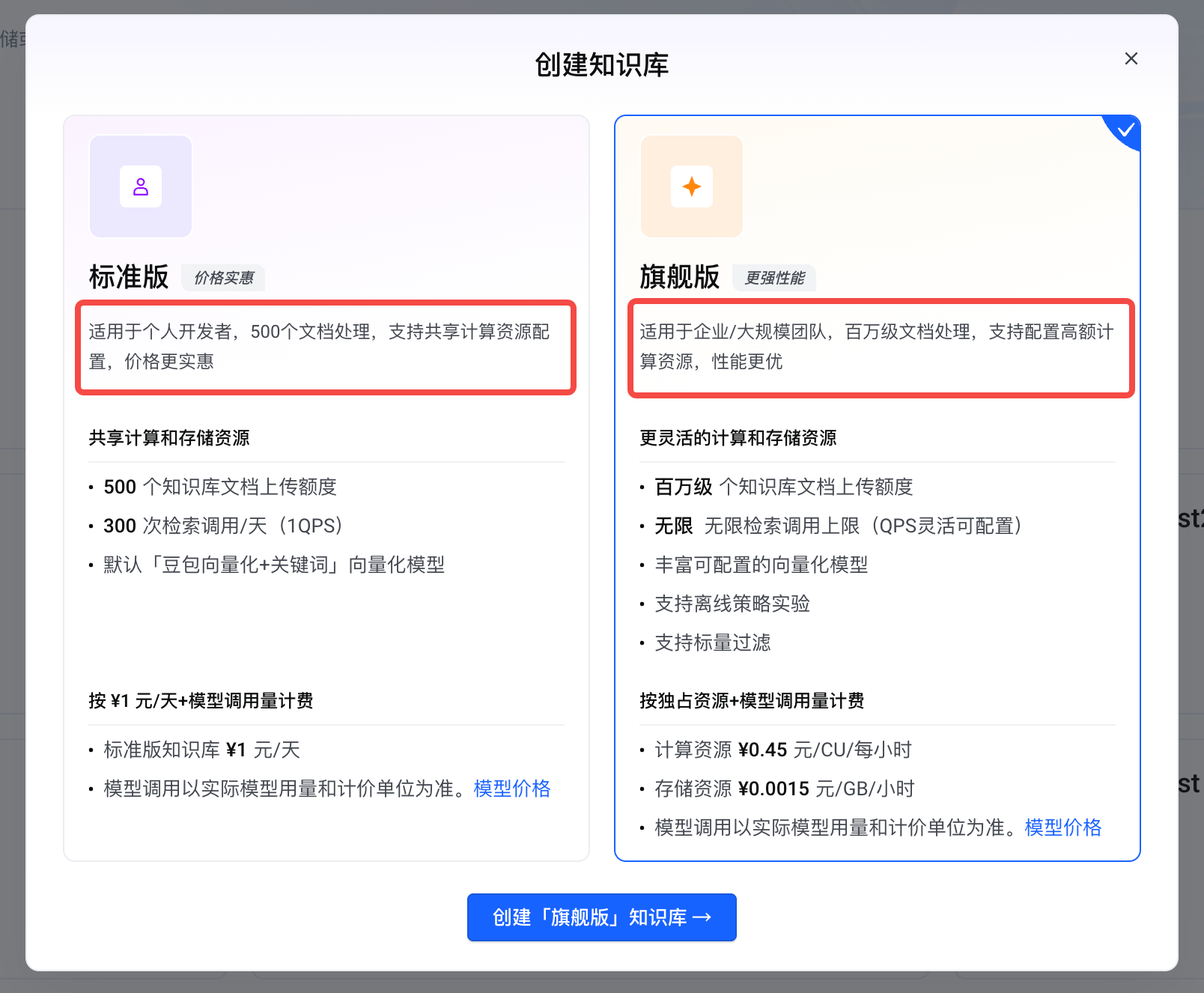The image size is (1204, 993).
Task: Click the 更强性能 tag
Action: tap(774, 278)
